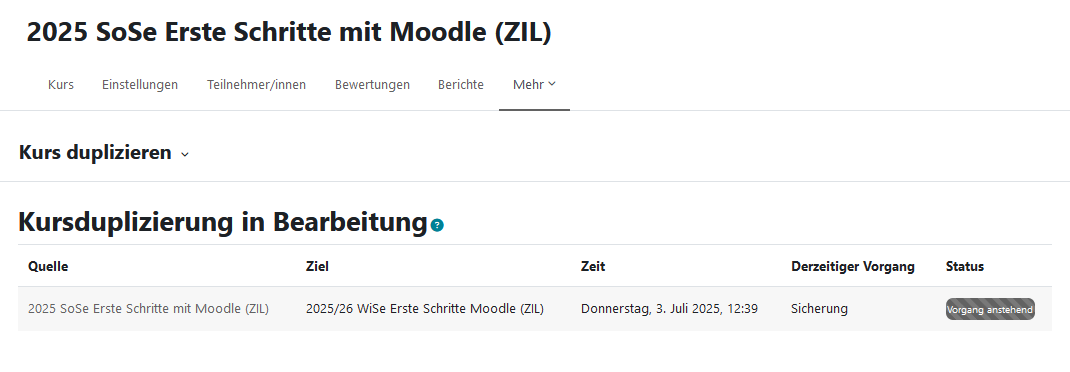This screenshot has height=372, width=1070.
Task: Click the Zeit column header
Action: click(593, 266)
